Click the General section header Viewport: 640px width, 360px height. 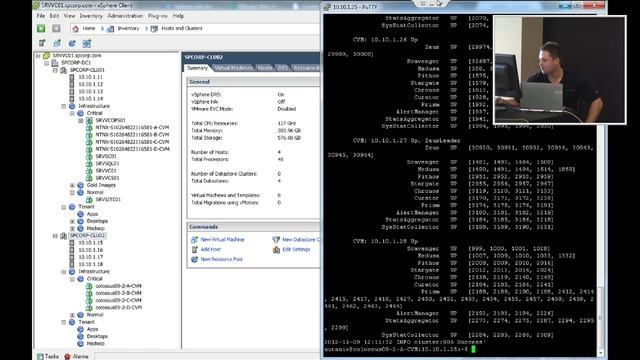point(253,82)
